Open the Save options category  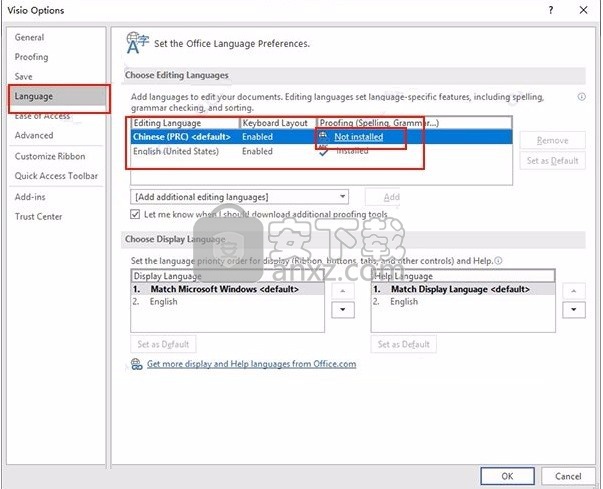(23, 77)
